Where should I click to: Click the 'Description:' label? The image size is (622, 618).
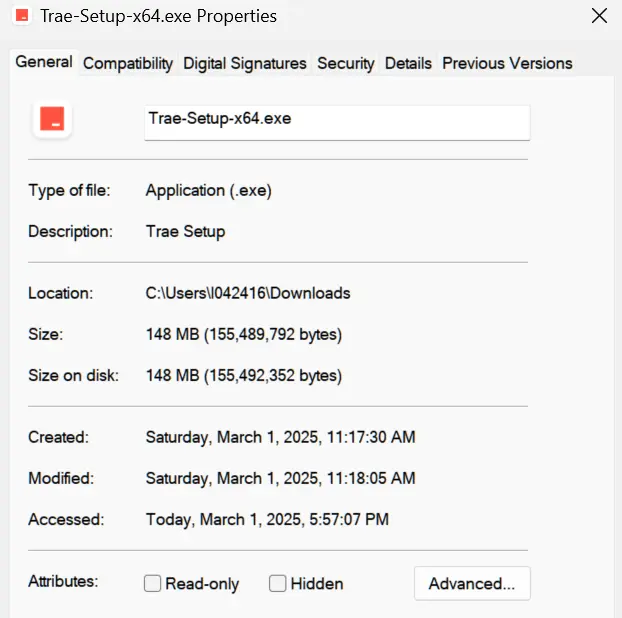coord(71,232)
